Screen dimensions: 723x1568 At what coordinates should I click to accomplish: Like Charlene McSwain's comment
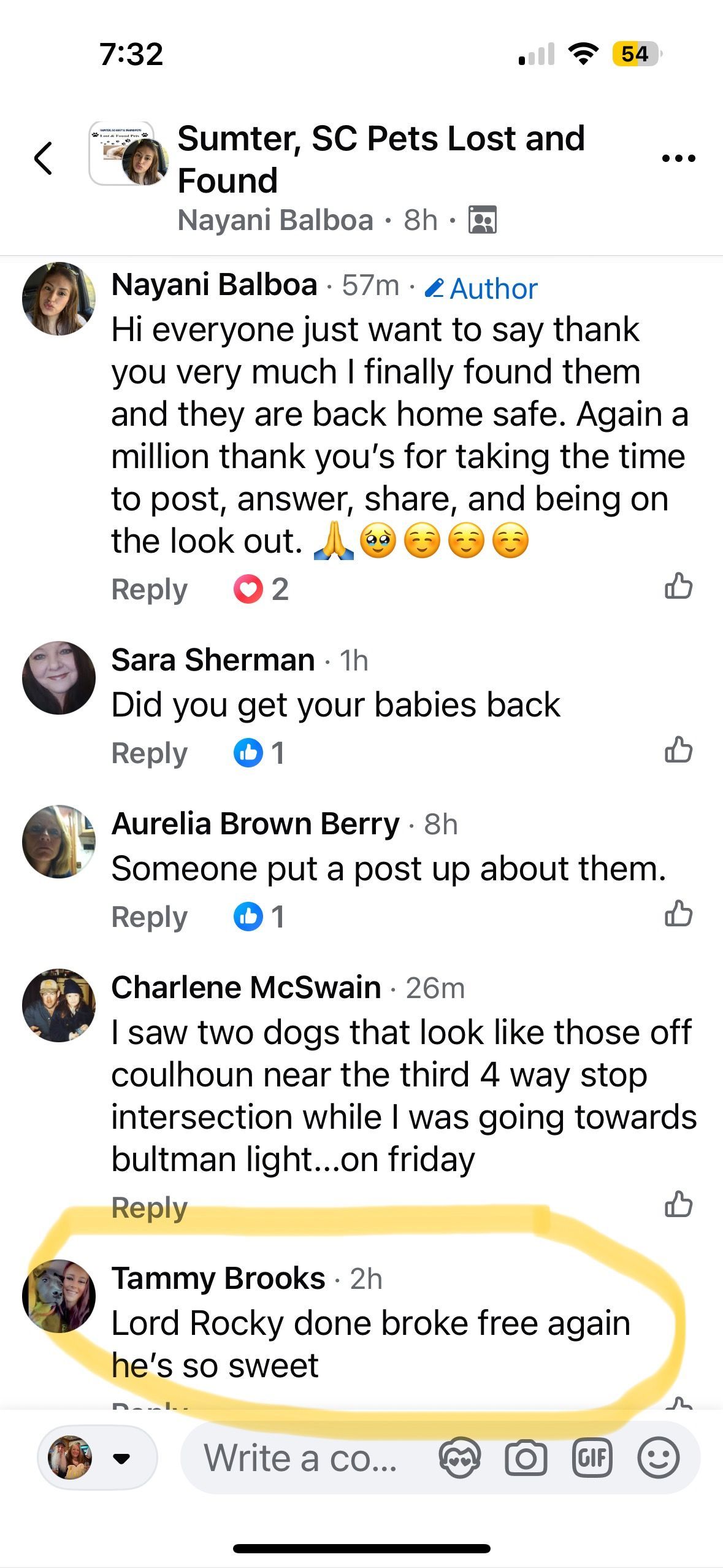[x=678, y=1205]
